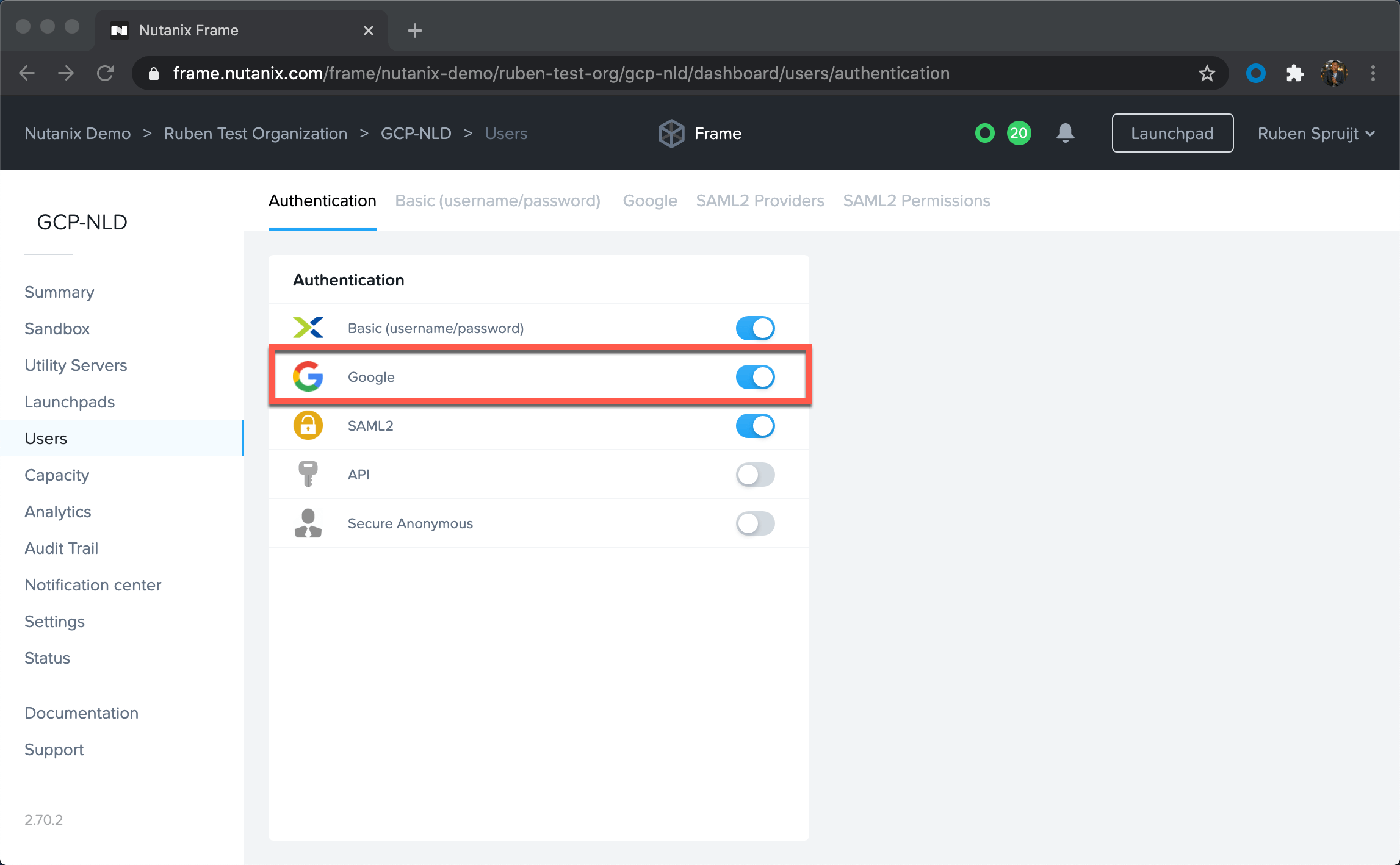Disable the Google authentication toggle
1400x865 pixels.
pos(755,377)
